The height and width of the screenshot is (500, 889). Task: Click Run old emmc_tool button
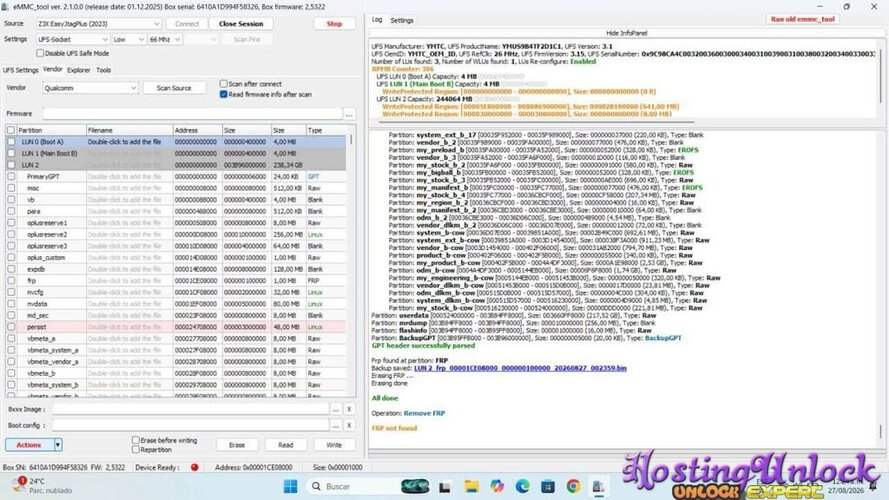click(x=802, y=19)
